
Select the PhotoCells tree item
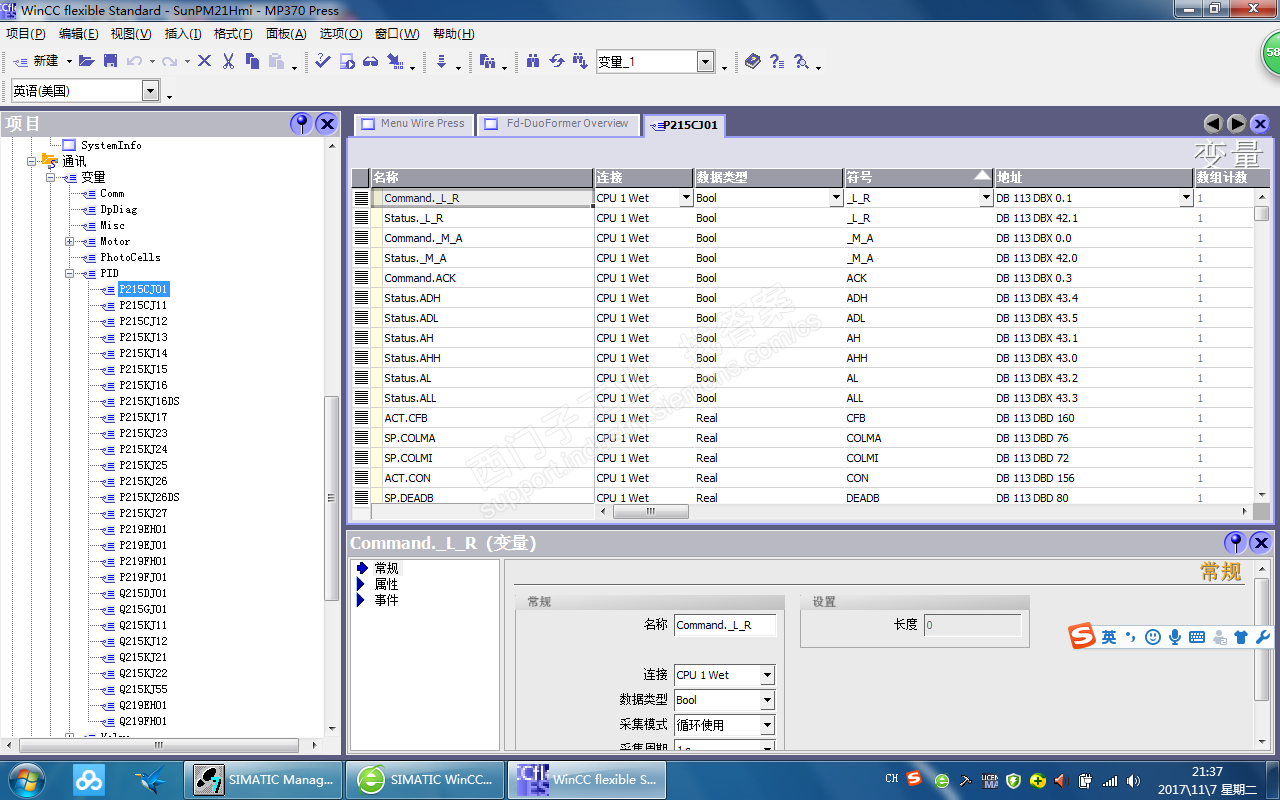tap(130, 257)
